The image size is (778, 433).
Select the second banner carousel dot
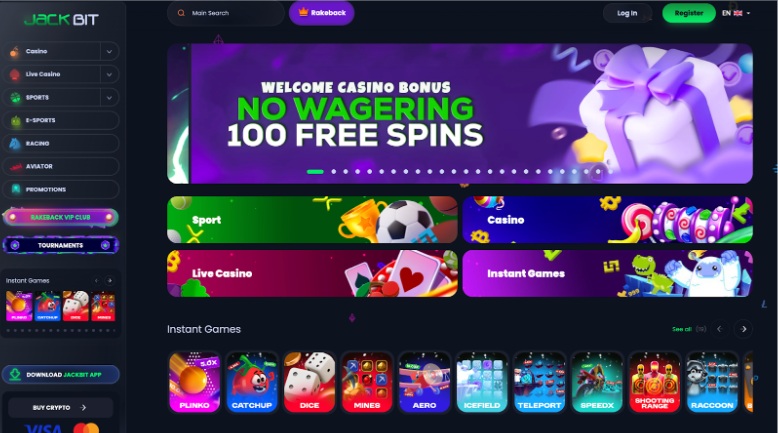(x=333, y=172)
